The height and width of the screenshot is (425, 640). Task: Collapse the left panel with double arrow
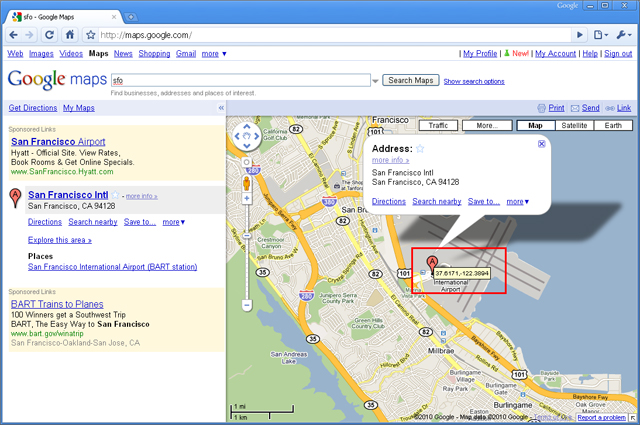click(221, 108)
